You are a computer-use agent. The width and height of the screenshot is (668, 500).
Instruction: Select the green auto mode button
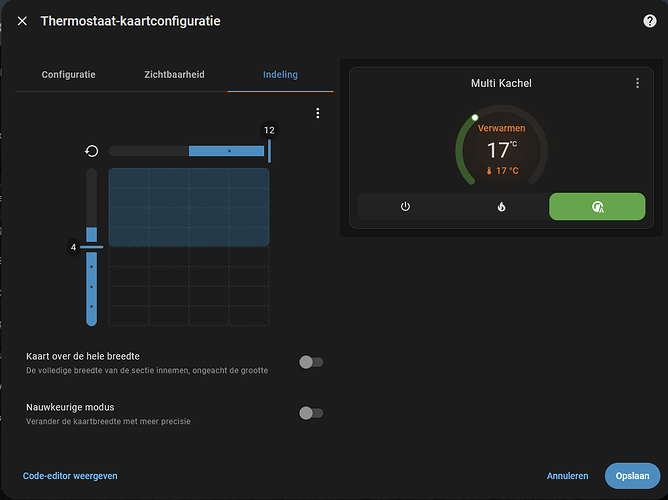[x=597, y=207]
